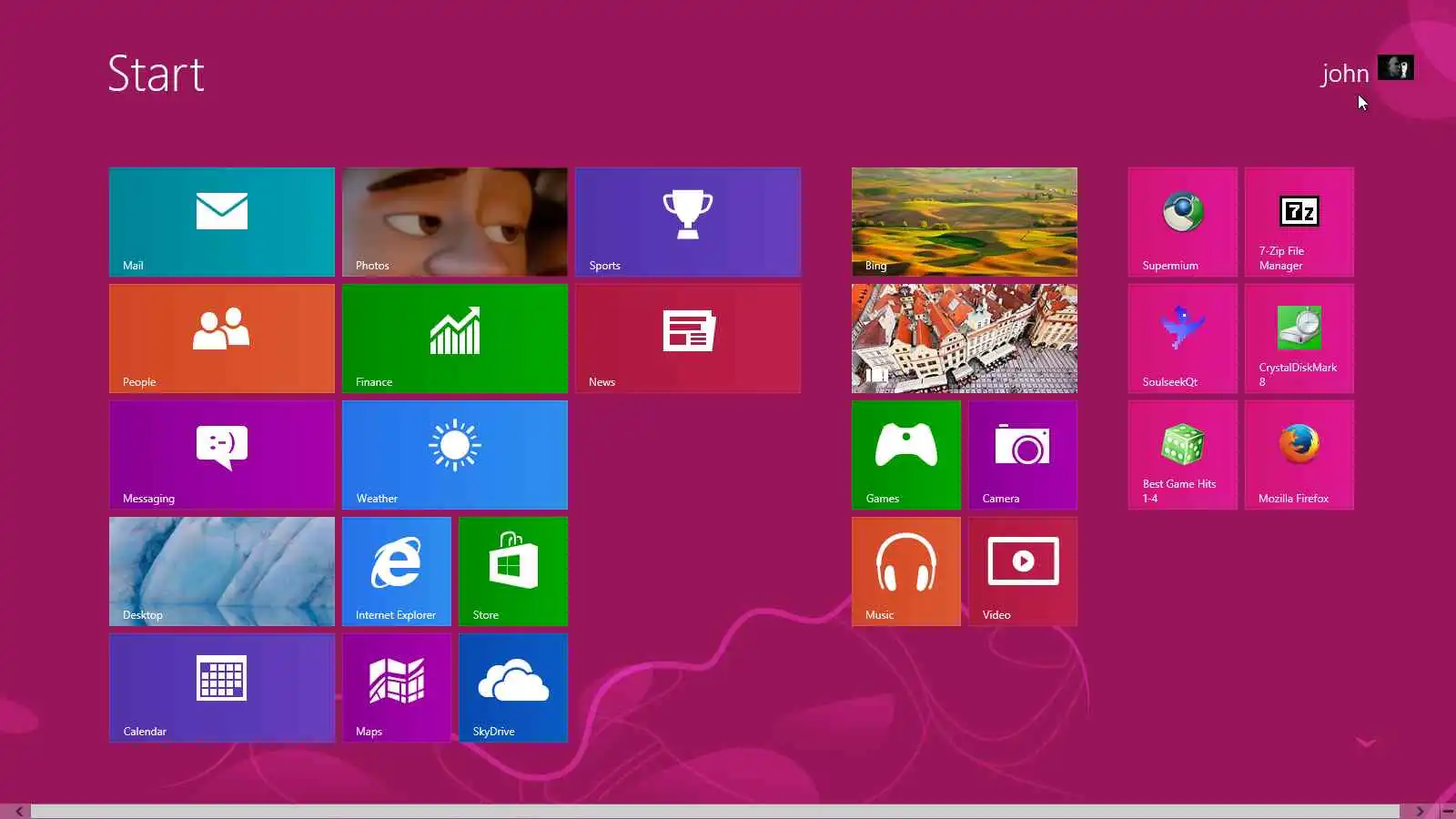Viewport: 1456px width, 819px height.
Task: Launch the Sports tile
Action: (x=688, y=222)
